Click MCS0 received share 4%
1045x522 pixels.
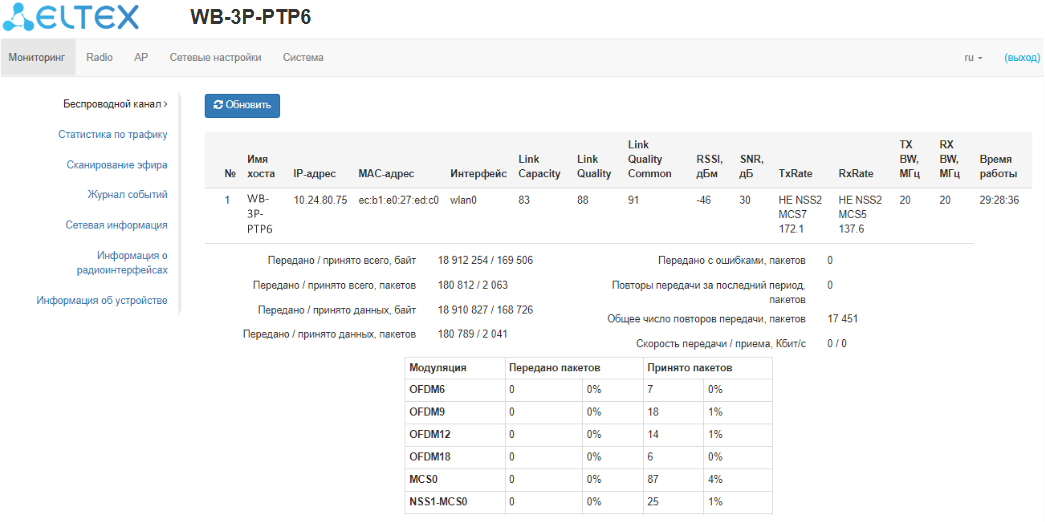[716, 479]
